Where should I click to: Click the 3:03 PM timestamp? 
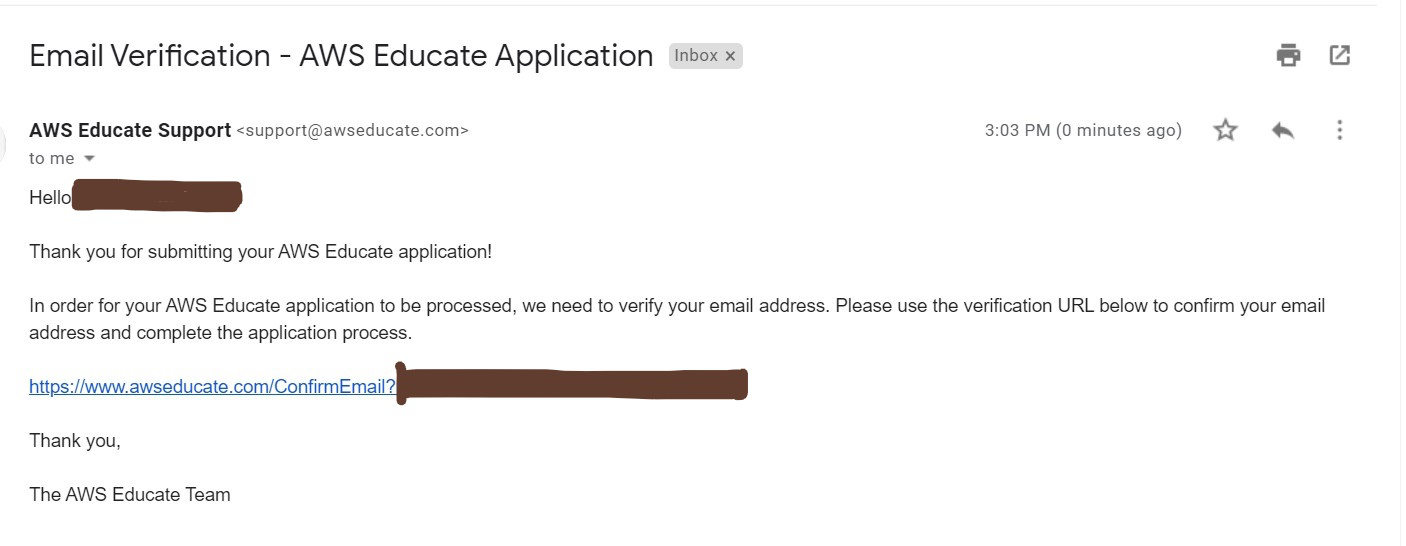[1083, 130]
